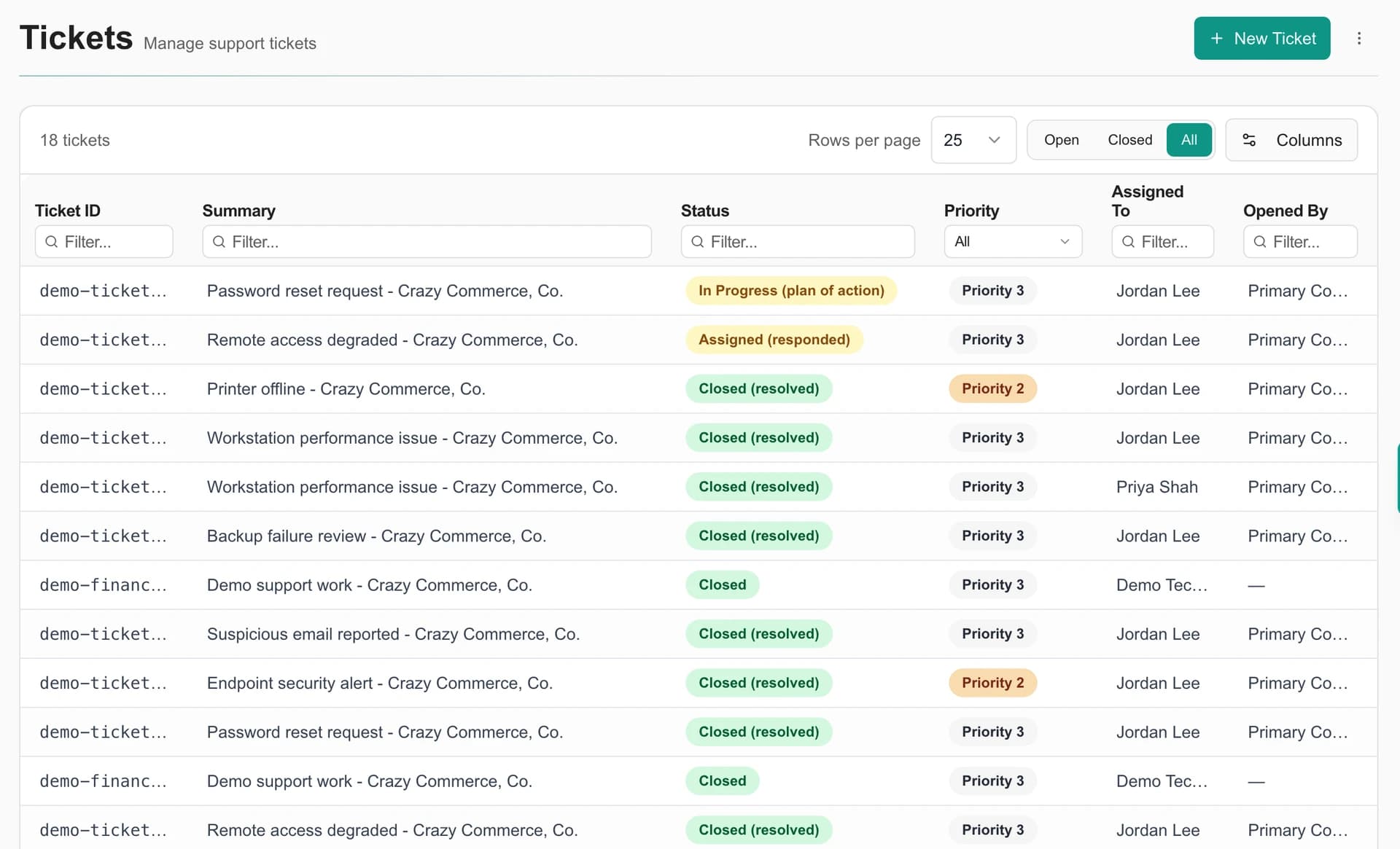This screenshot has height=849, width=1400.
Task: Click the Status column header
Action: click(x=705, y=211)
